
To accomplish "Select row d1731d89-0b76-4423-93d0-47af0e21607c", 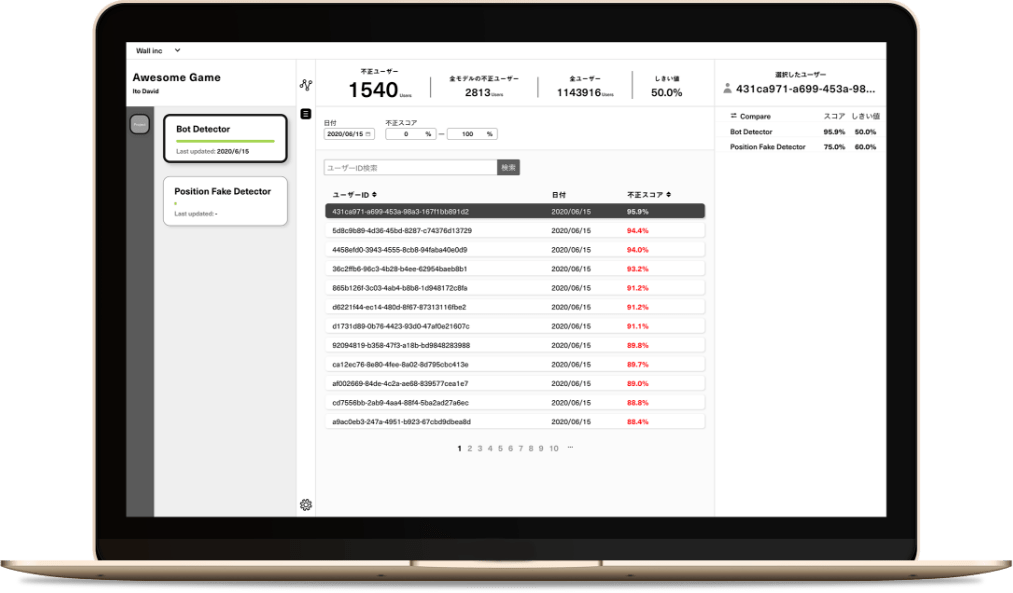I will click(x=515, y=326).
